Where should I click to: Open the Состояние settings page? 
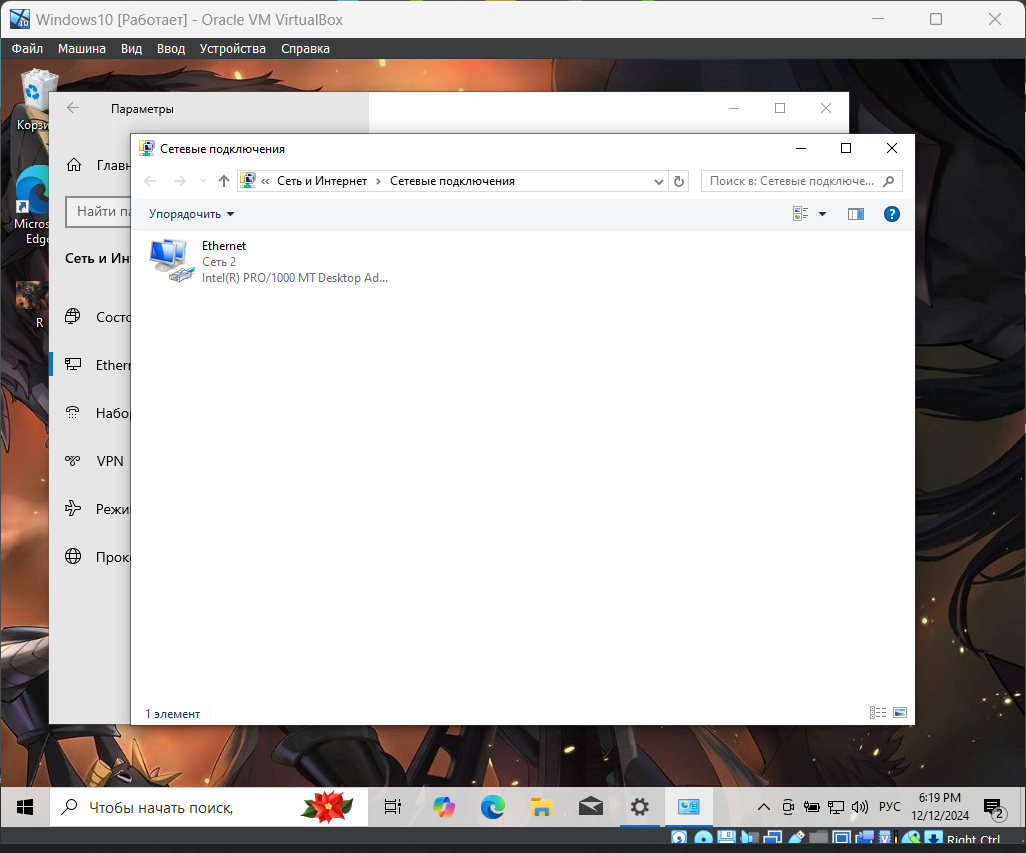coord(90,317)
